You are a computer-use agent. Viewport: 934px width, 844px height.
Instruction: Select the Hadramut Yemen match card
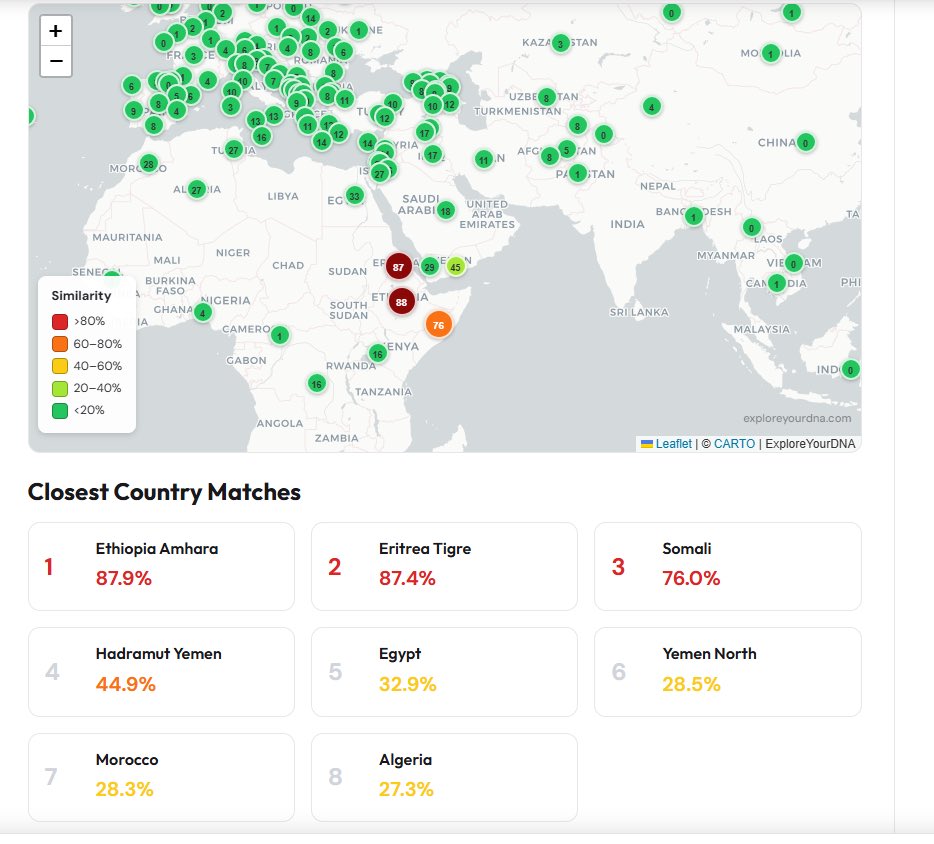coord(161,672)
